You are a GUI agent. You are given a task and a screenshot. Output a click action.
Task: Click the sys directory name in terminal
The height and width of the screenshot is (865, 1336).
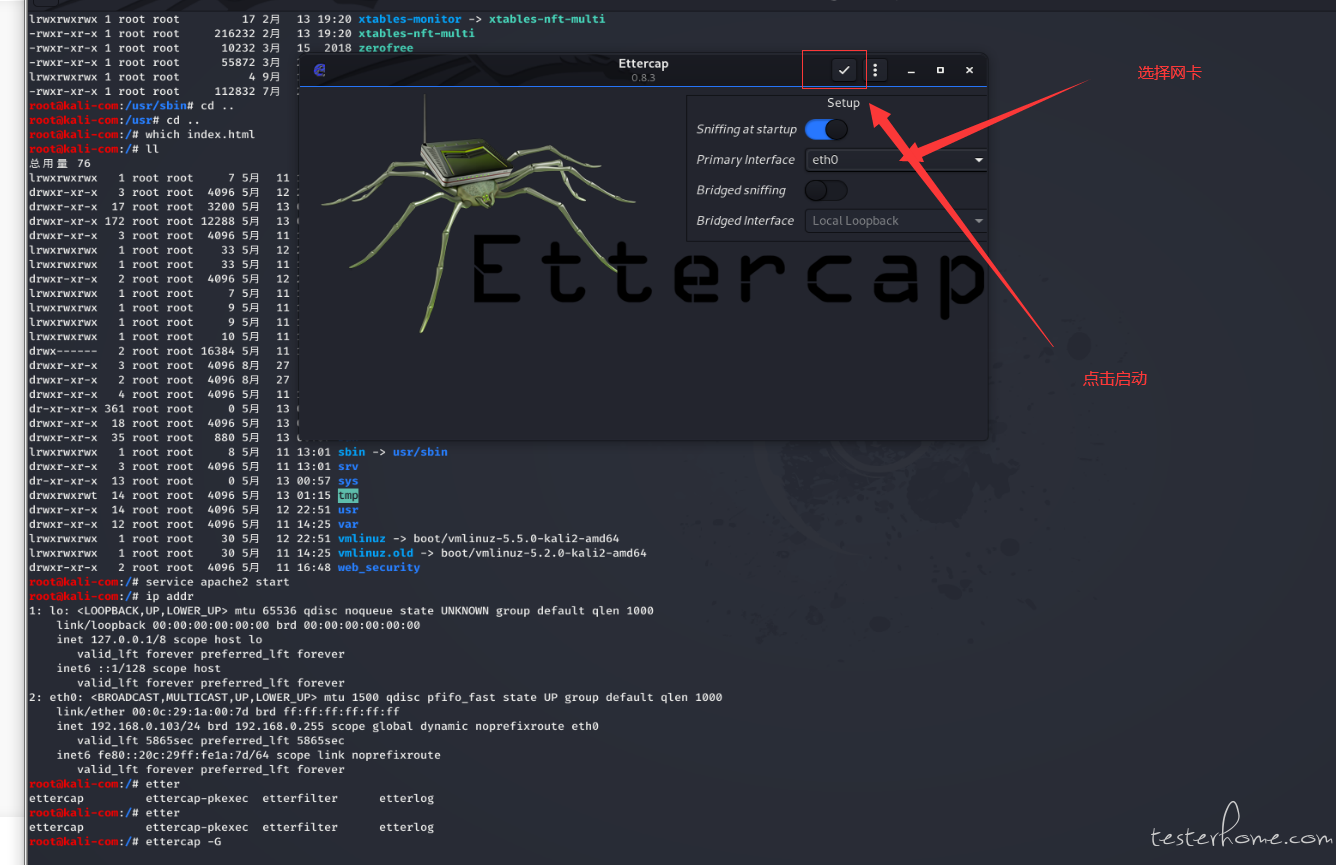[348, 481]
